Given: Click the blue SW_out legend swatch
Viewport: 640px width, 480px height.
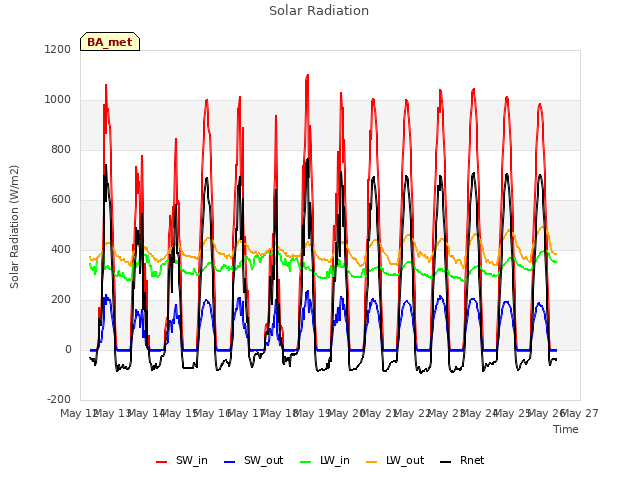Looking at the screenshot, I should coord(230,462).
